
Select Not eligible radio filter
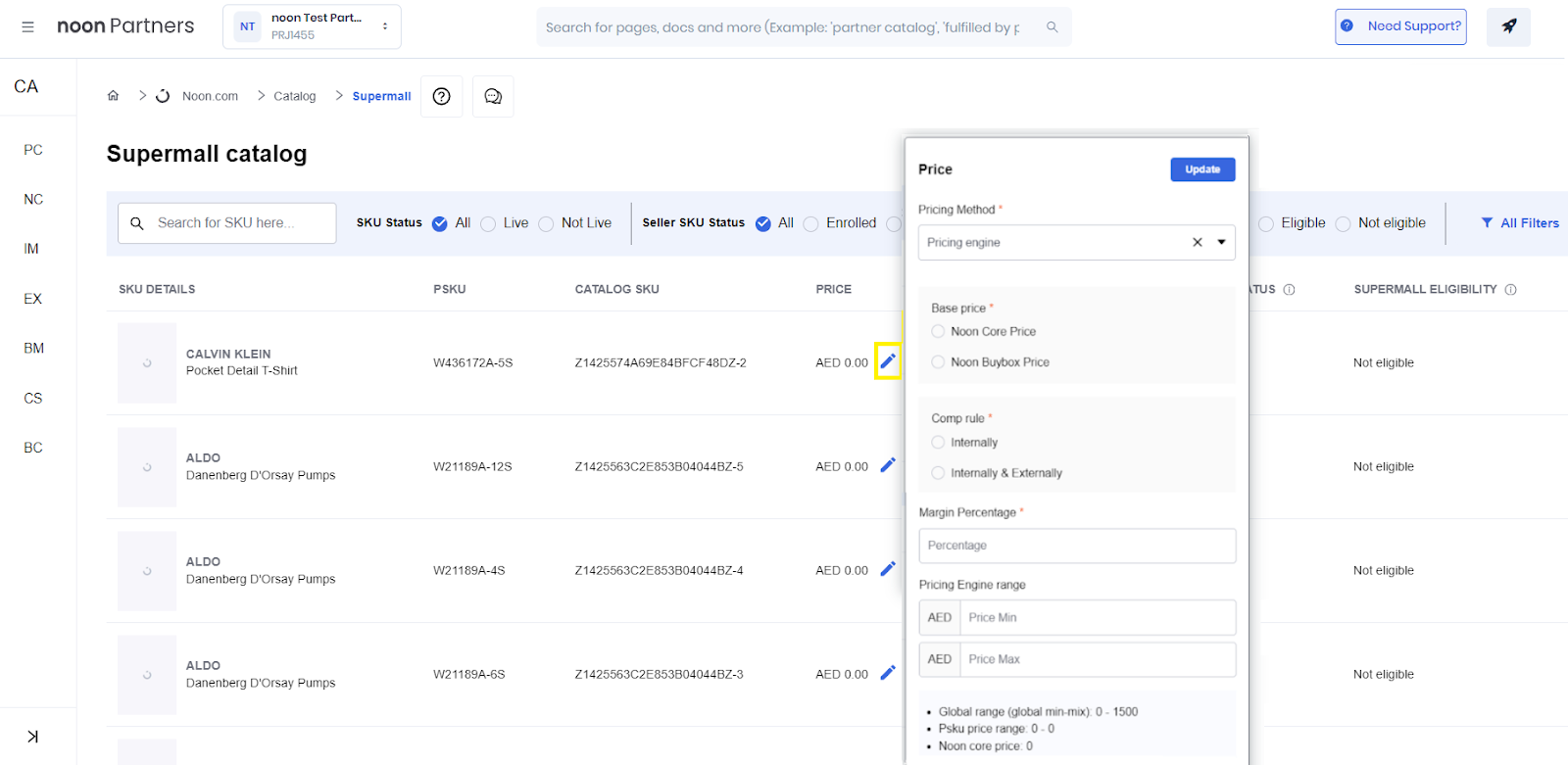pos(1343,223)
